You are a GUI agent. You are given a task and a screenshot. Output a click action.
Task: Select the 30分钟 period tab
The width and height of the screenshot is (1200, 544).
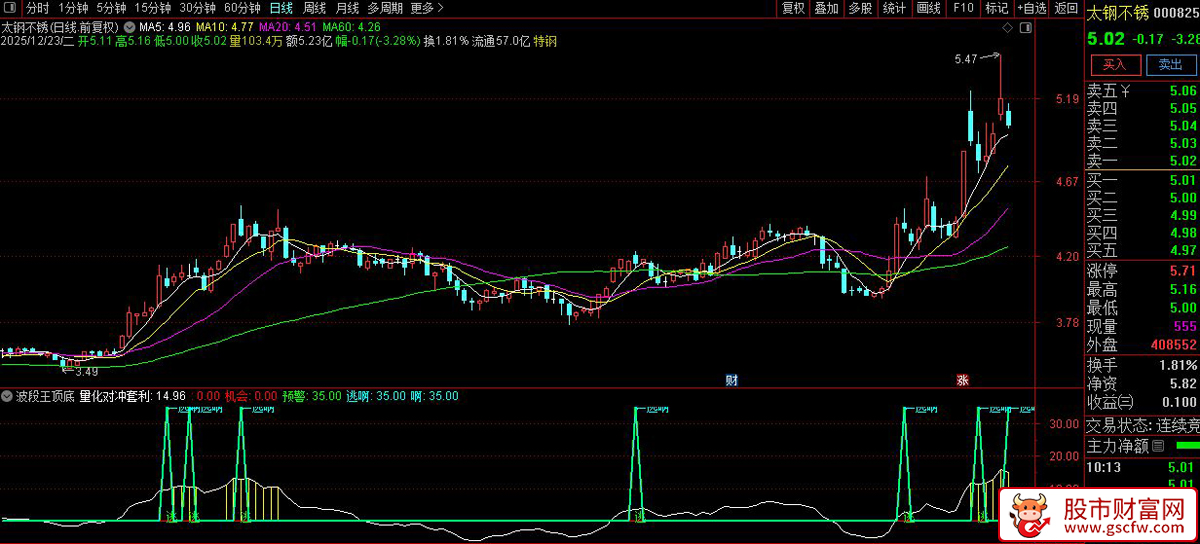[198, 8]
